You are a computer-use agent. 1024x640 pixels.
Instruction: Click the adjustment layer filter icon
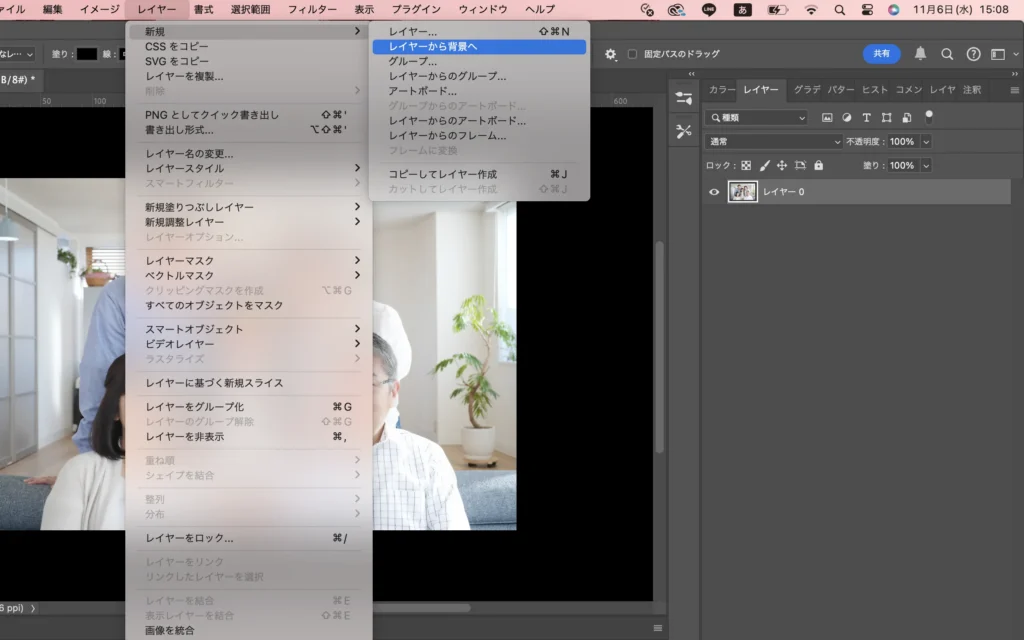847,118
